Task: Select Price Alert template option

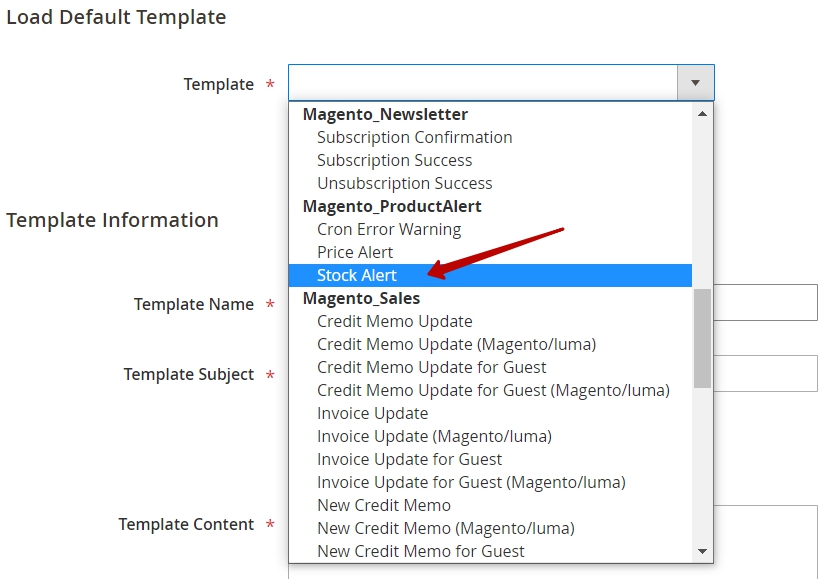Action: pos(490,252)
